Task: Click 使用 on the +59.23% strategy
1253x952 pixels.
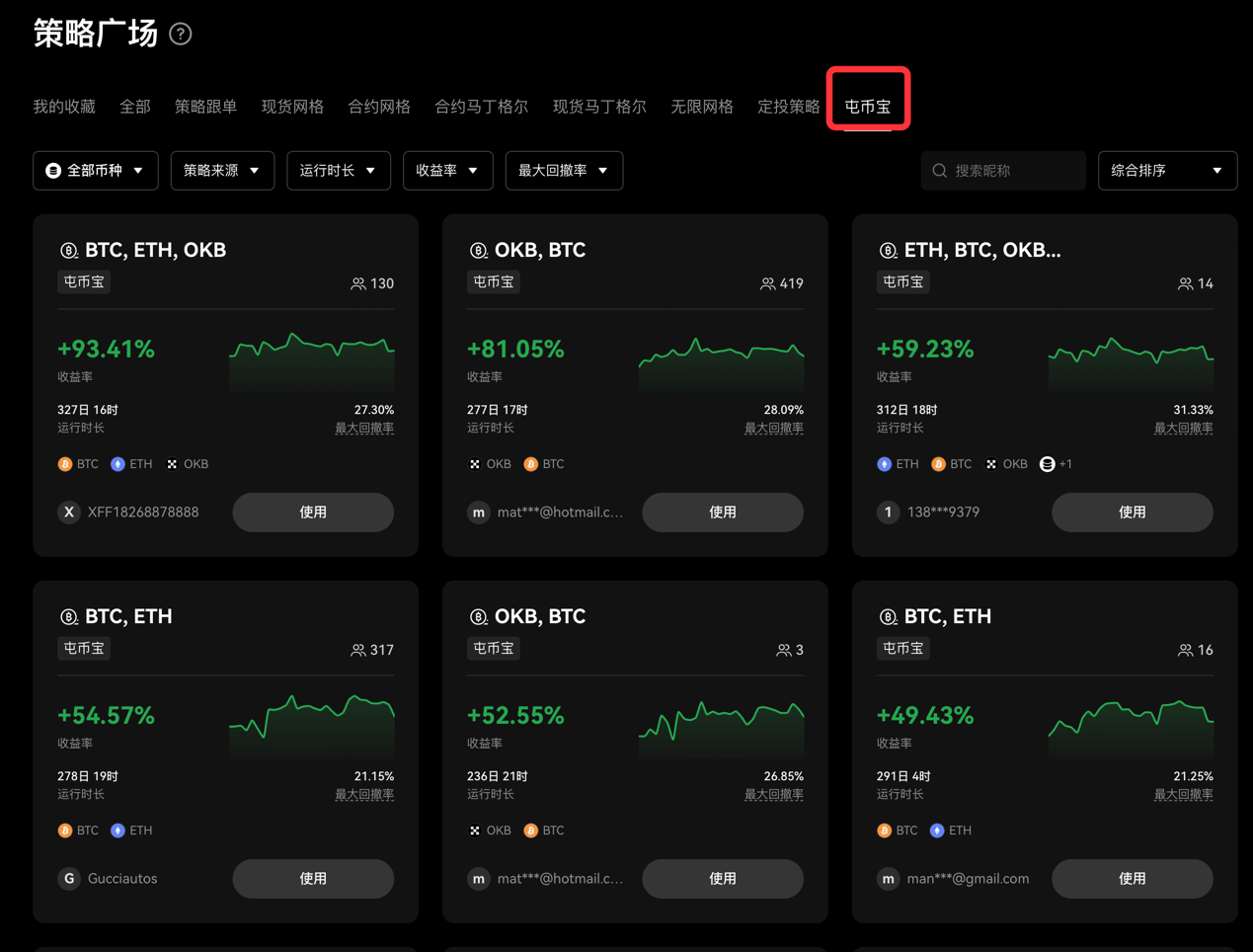Action: (x=1133, y=513)
